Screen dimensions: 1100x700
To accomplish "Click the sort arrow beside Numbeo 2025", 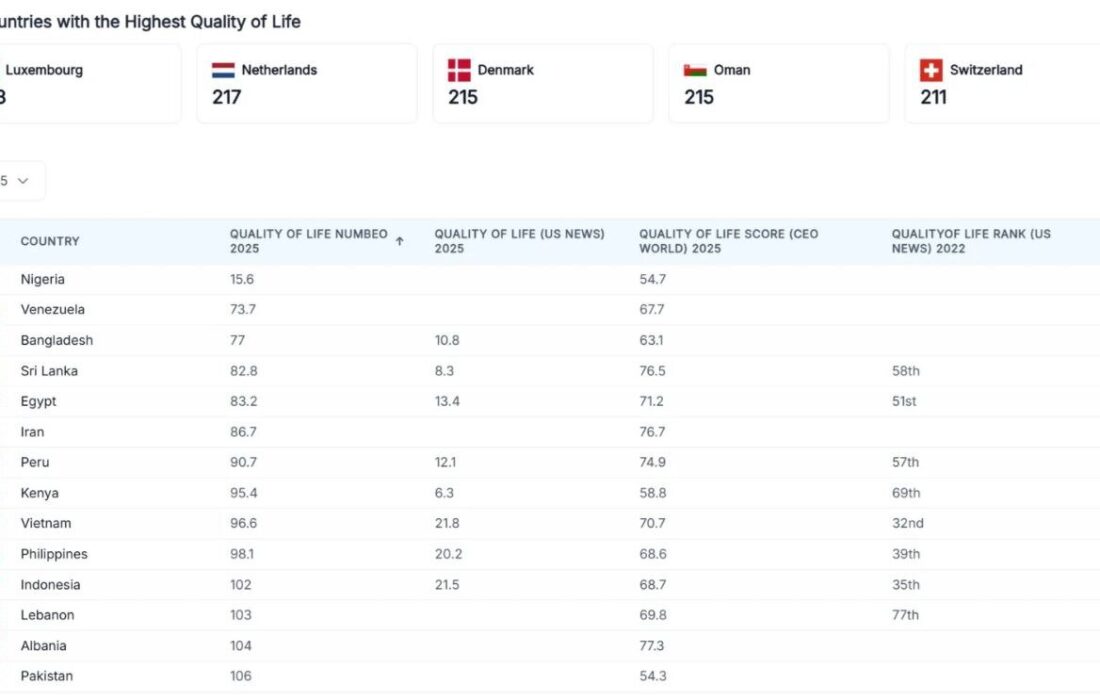I will coord(400,241).
